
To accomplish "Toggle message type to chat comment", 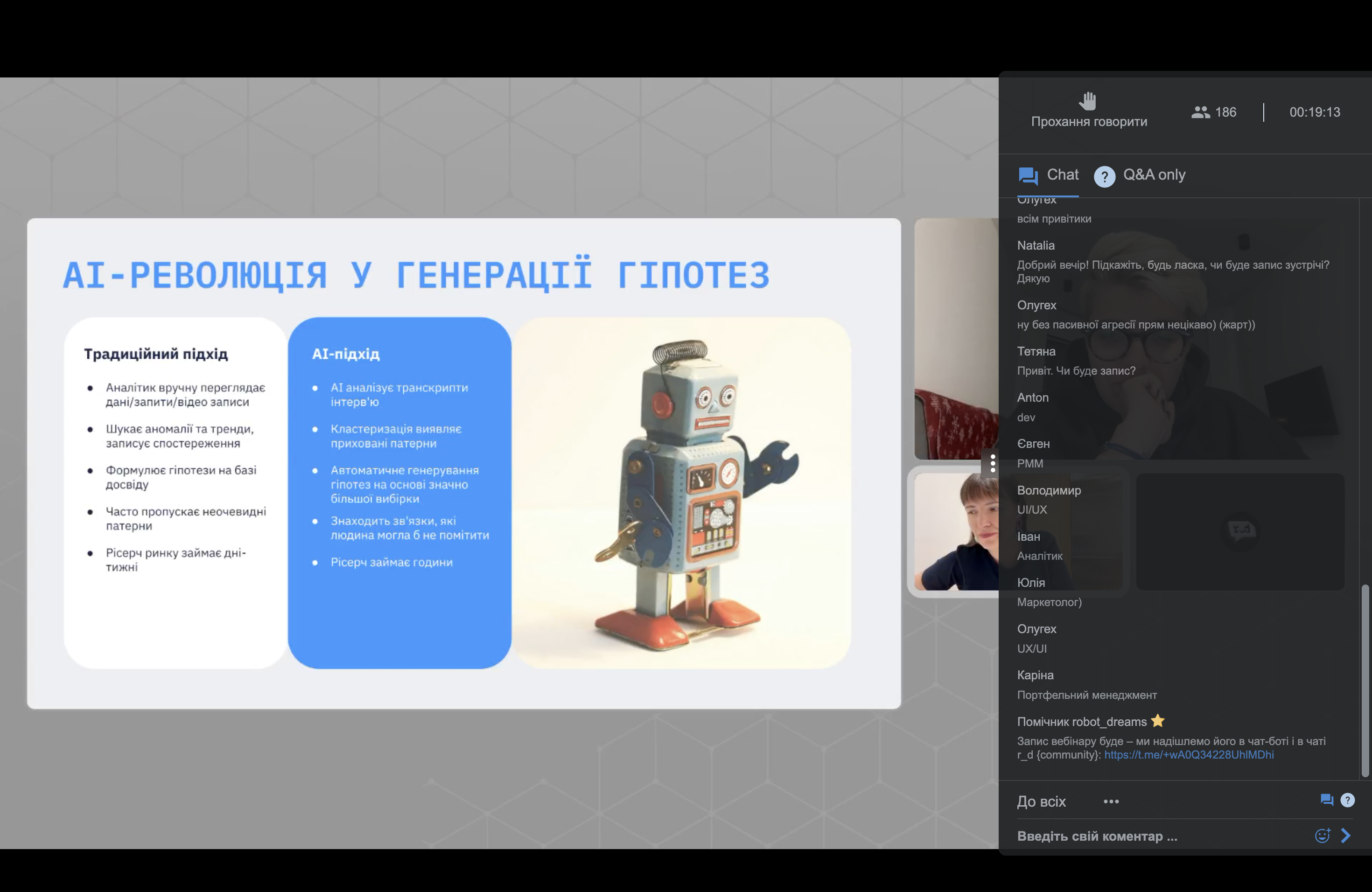I will 1326,800.
